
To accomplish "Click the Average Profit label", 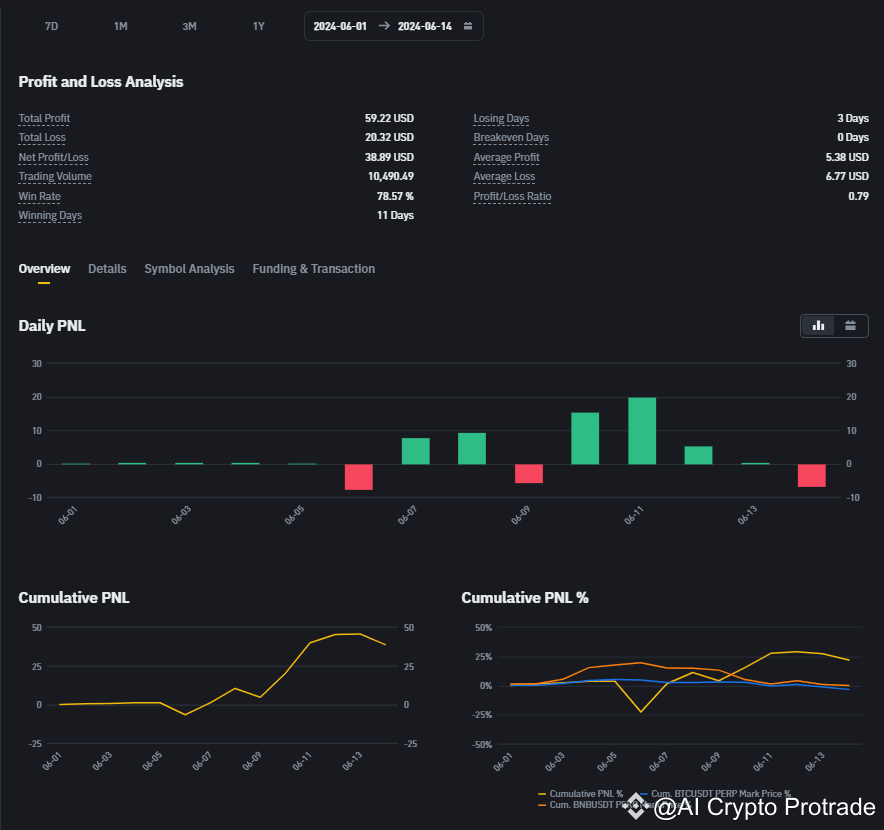I will pos(506,157).
